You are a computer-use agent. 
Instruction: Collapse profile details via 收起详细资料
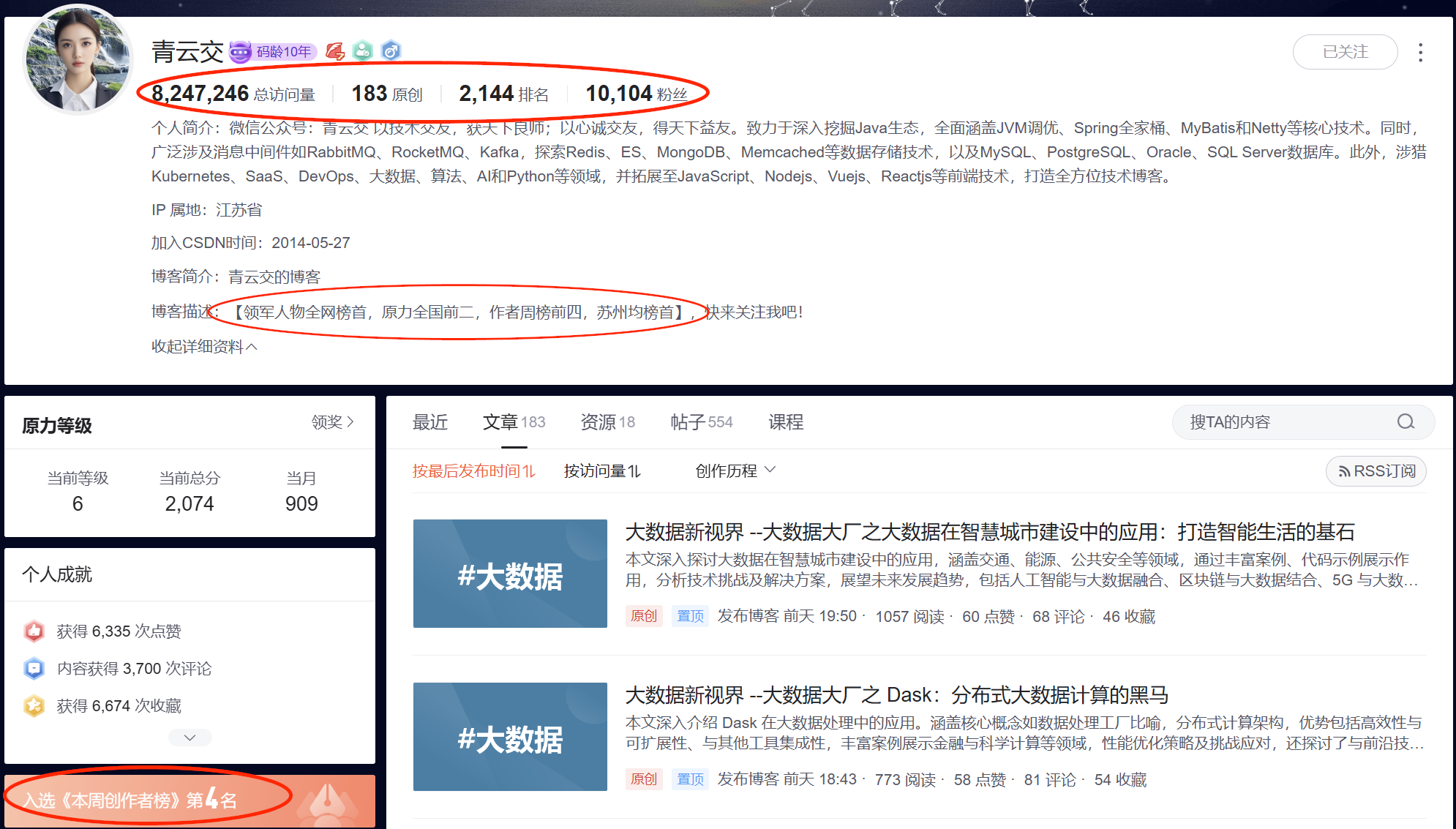click(204, 346)
